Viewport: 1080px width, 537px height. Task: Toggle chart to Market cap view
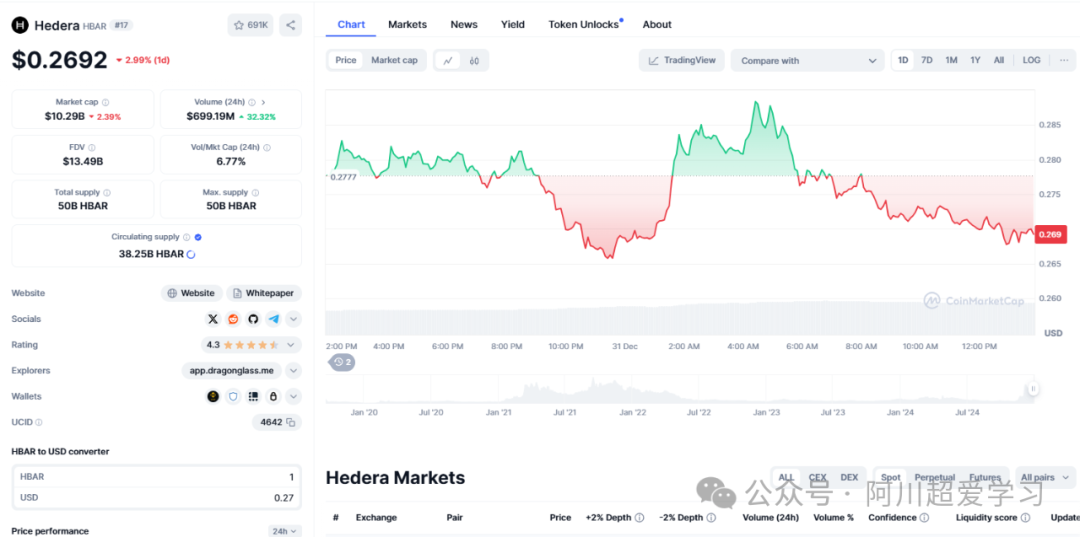(394, 61)
